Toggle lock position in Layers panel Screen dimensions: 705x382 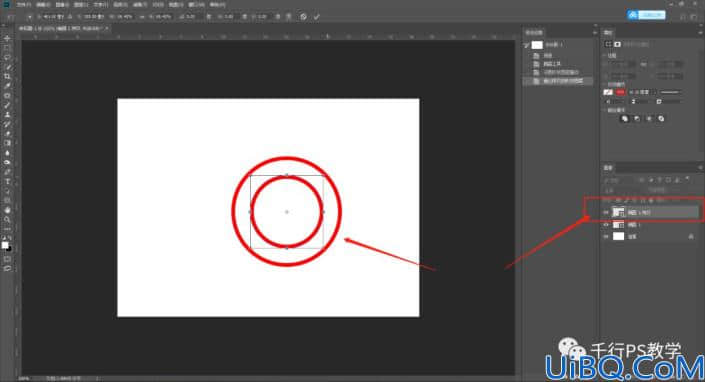click(635, 200)
